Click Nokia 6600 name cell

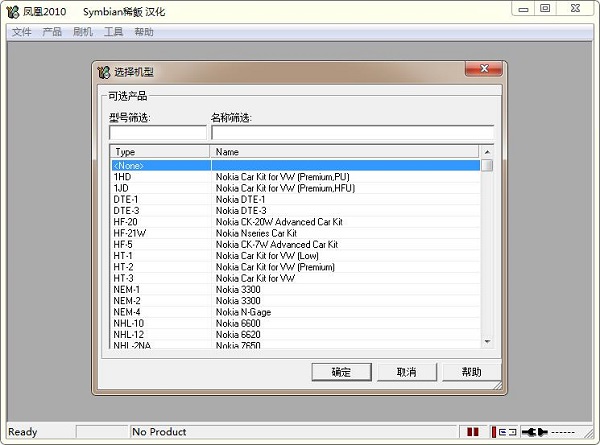(238, 323)
